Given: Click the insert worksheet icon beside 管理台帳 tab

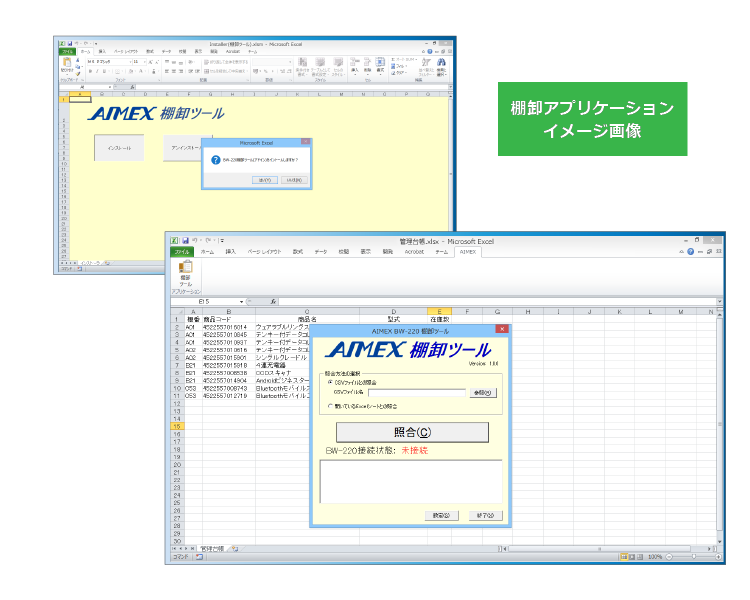Looking at the screenshot, I should coord(235,549).
